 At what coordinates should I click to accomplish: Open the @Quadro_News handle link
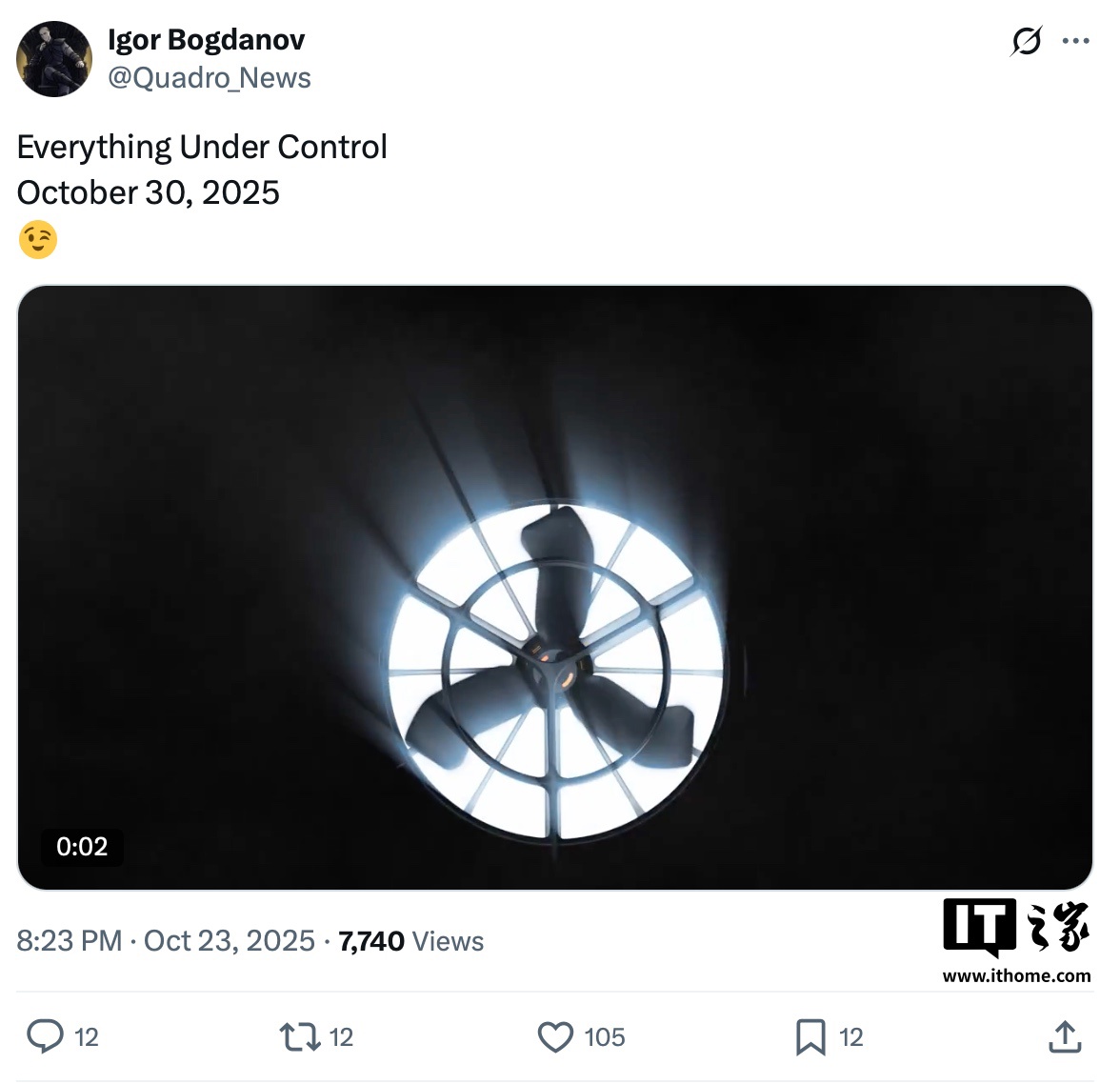(210, 78)
